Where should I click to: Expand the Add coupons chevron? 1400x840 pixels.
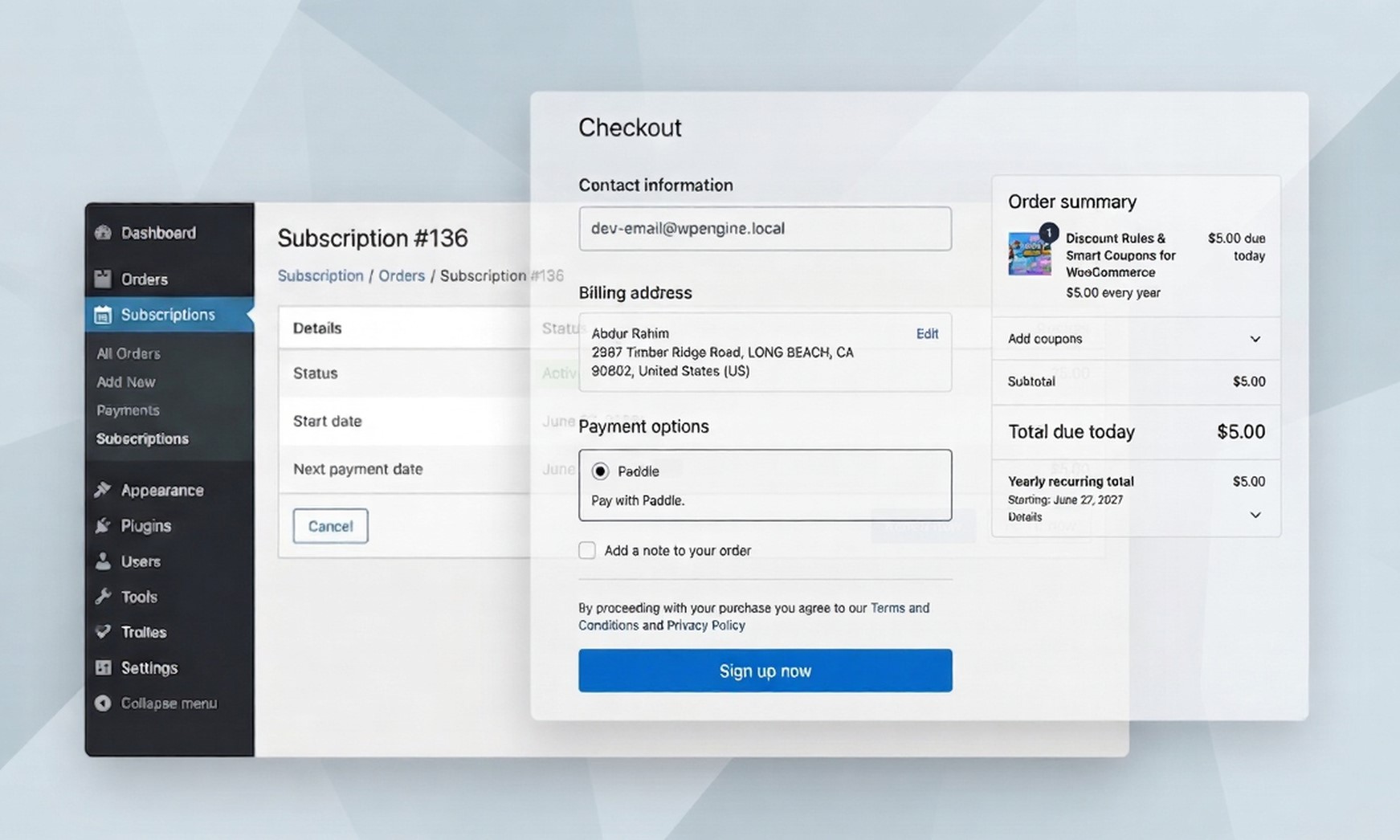coord(1255,339)
